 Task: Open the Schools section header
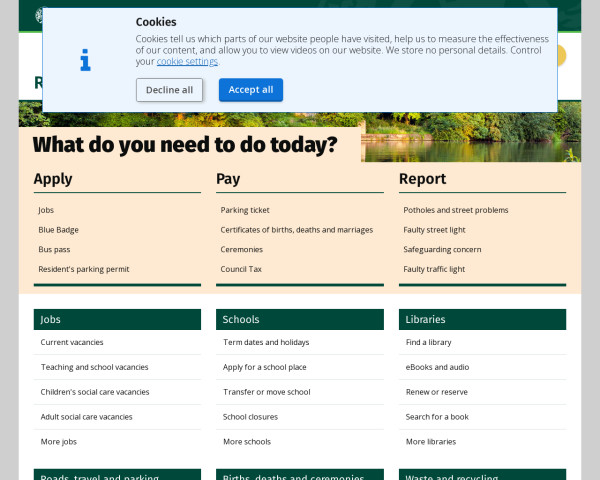tap(241, 320)
